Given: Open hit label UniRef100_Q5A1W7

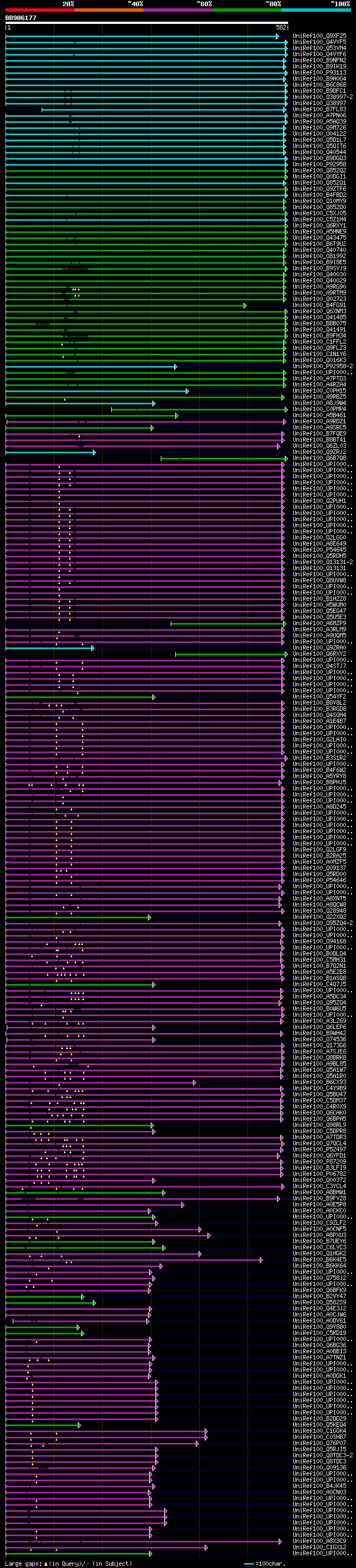Looking at the screenshot, I should (x=319, y=1070).
